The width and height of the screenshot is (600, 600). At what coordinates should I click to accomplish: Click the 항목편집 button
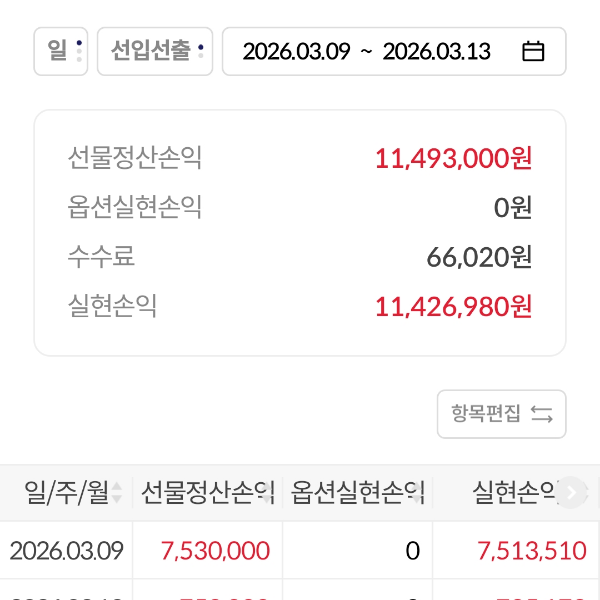[501, 414]
